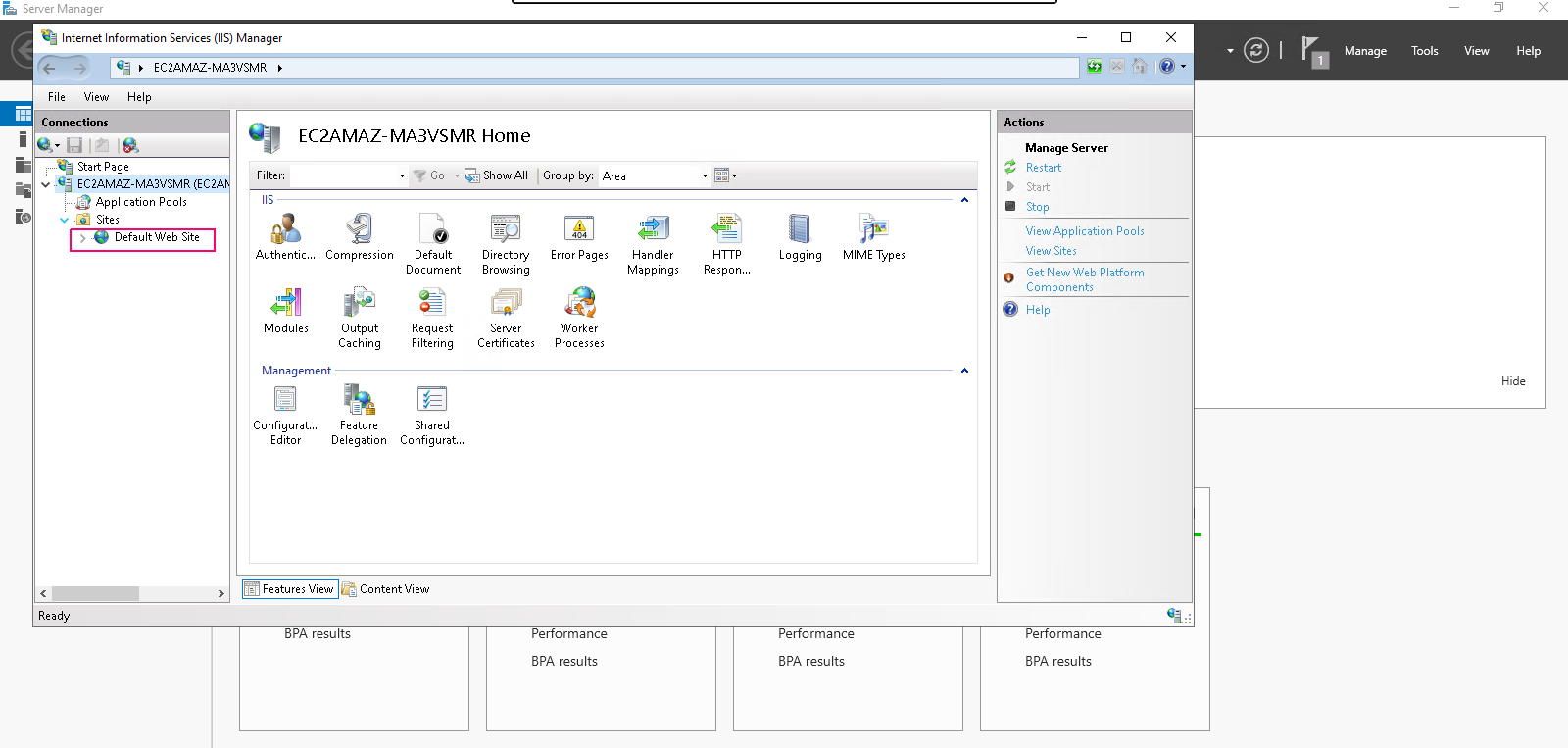Open the Logging feature
The height and width of the screenshot is (748, 1568).
click(x=800, y=237)
